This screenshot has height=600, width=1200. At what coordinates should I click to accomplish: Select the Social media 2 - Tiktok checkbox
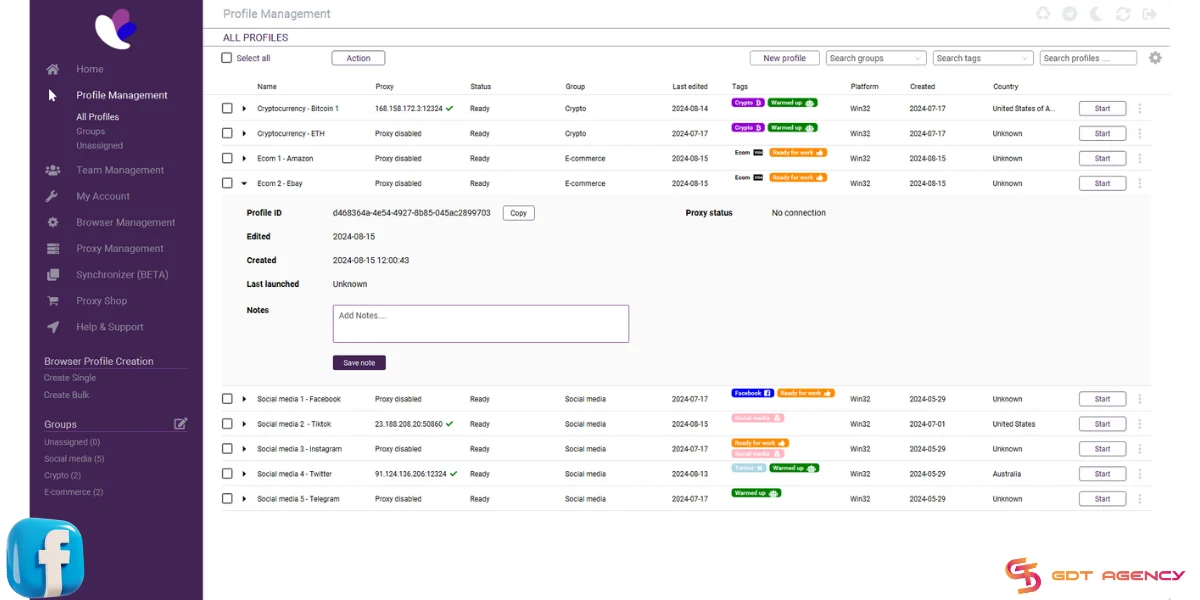(227, 424)
